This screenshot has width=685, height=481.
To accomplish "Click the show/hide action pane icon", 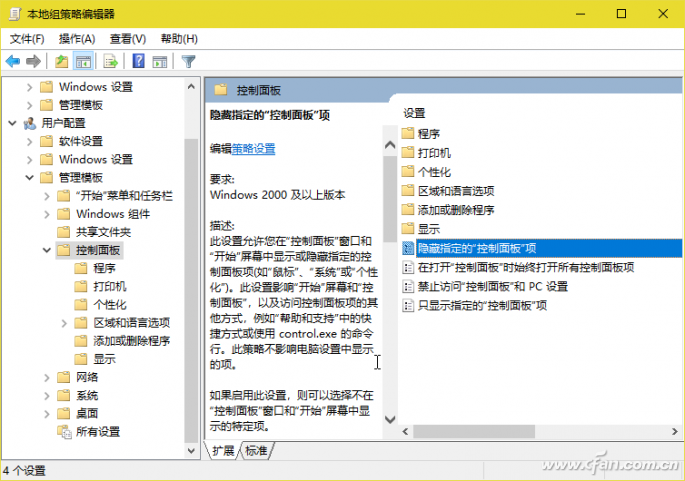I will 159,61.
